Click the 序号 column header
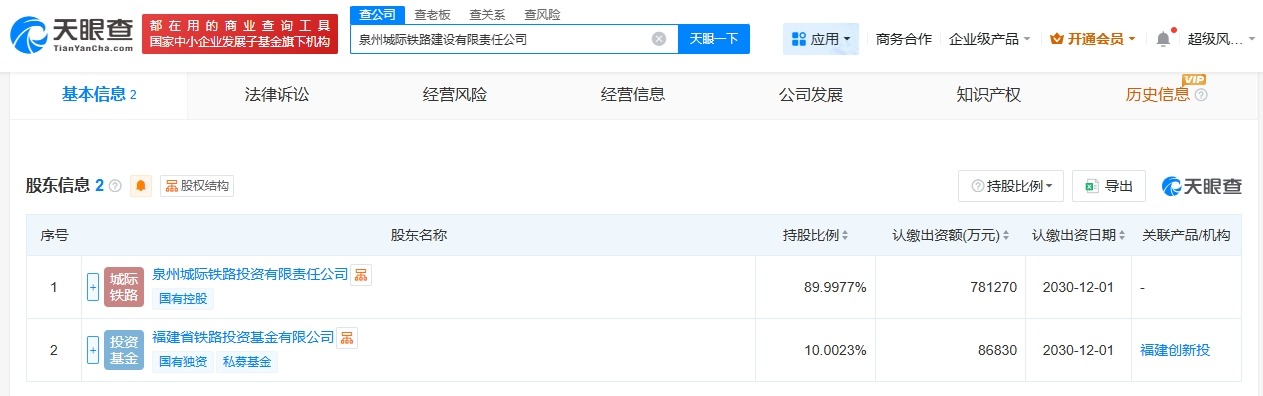The height and width of the screenshot is (396, 1263). pos(54,236)
